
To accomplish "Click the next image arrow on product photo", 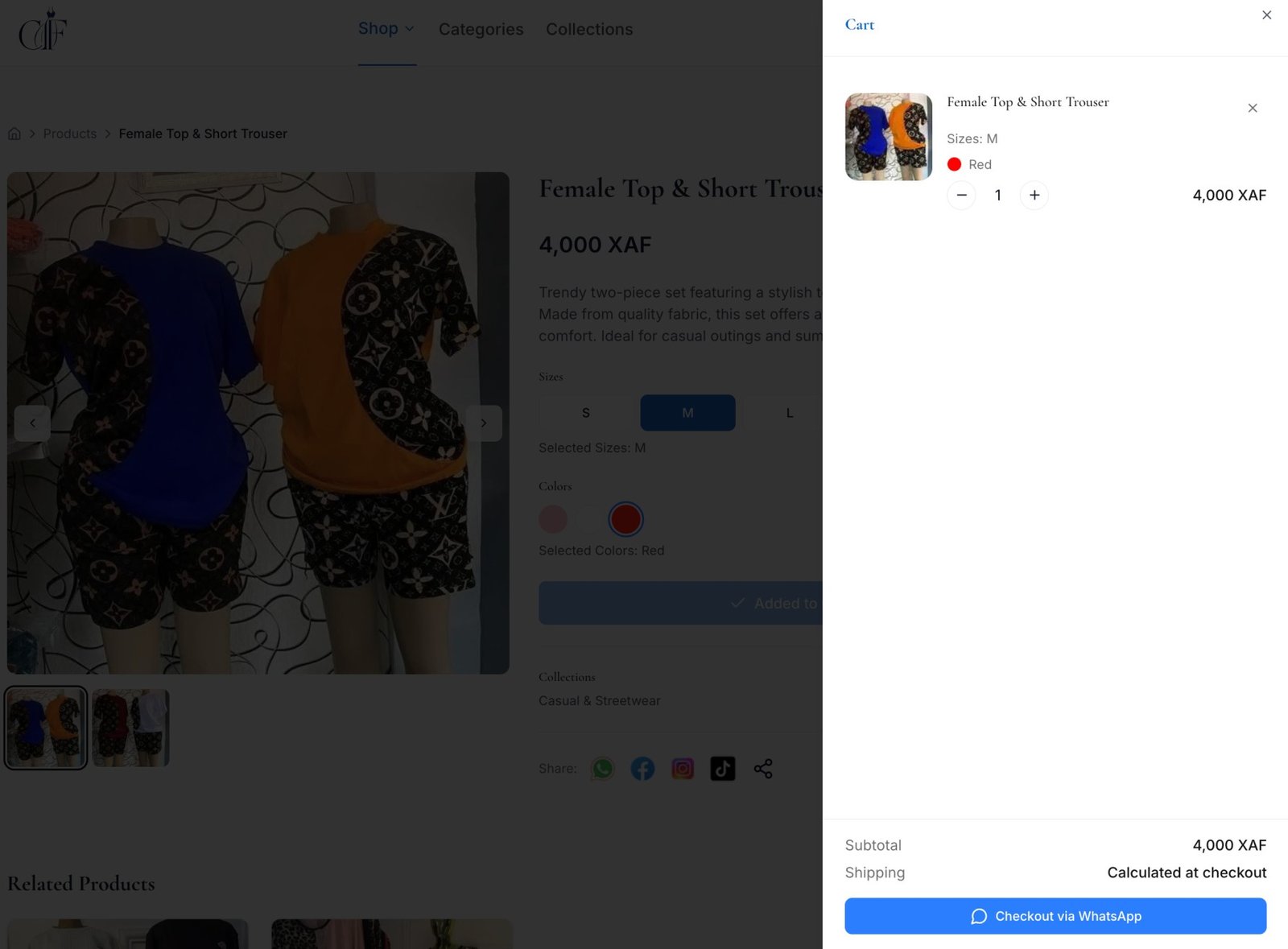I will point(484,423).
